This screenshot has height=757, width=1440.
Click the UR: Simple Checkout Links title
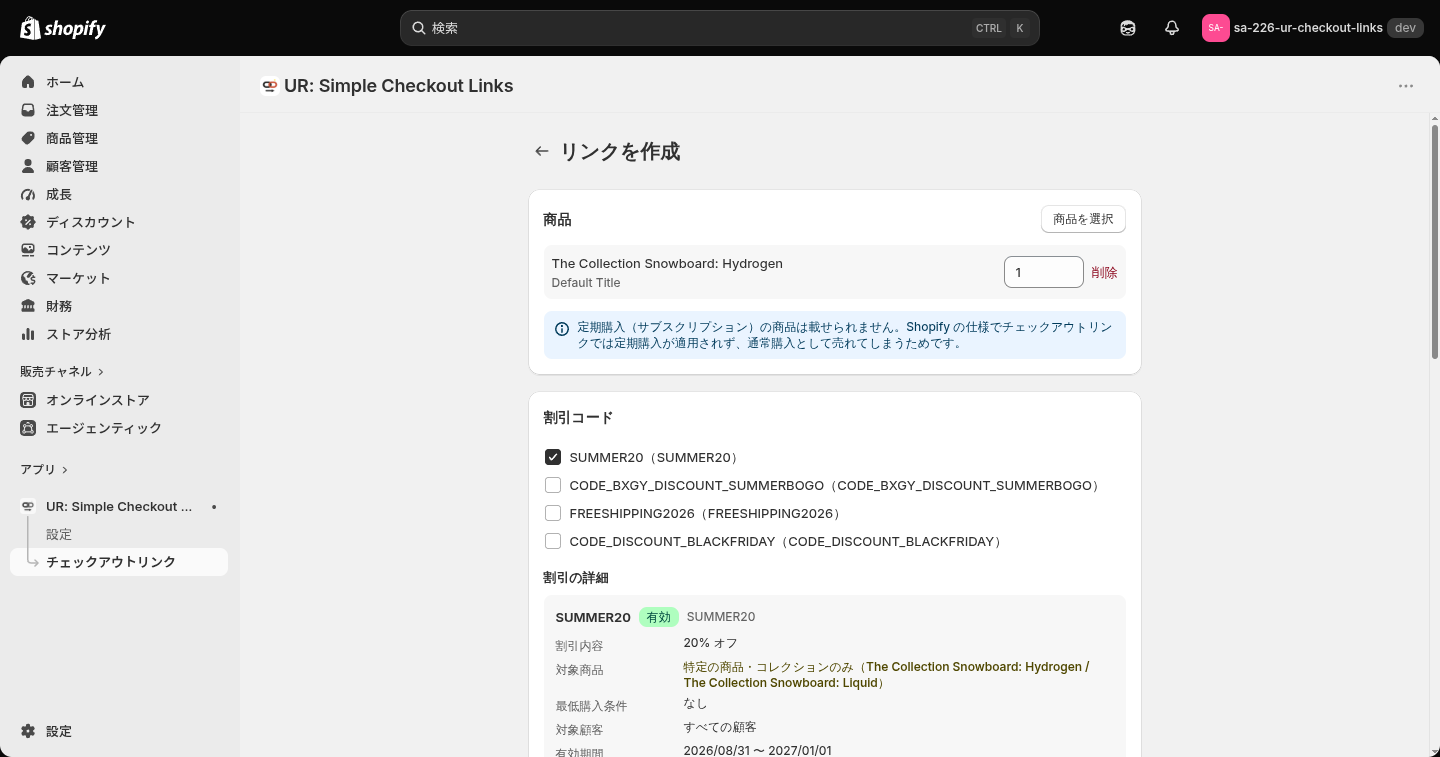pyautogui.click(x=398, y=86)
